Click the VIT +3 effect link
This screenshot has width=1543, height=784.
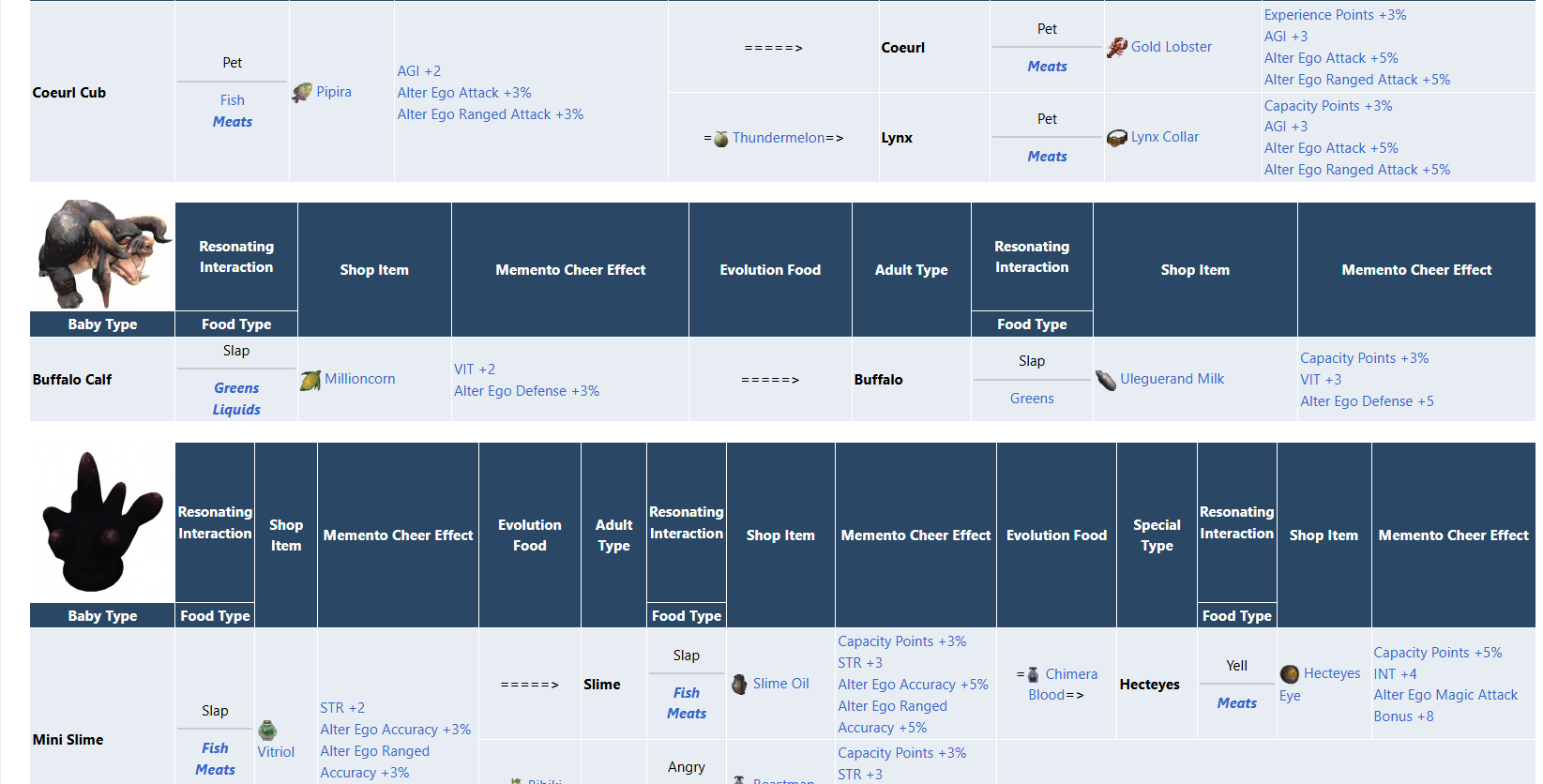pos(1321,380)
